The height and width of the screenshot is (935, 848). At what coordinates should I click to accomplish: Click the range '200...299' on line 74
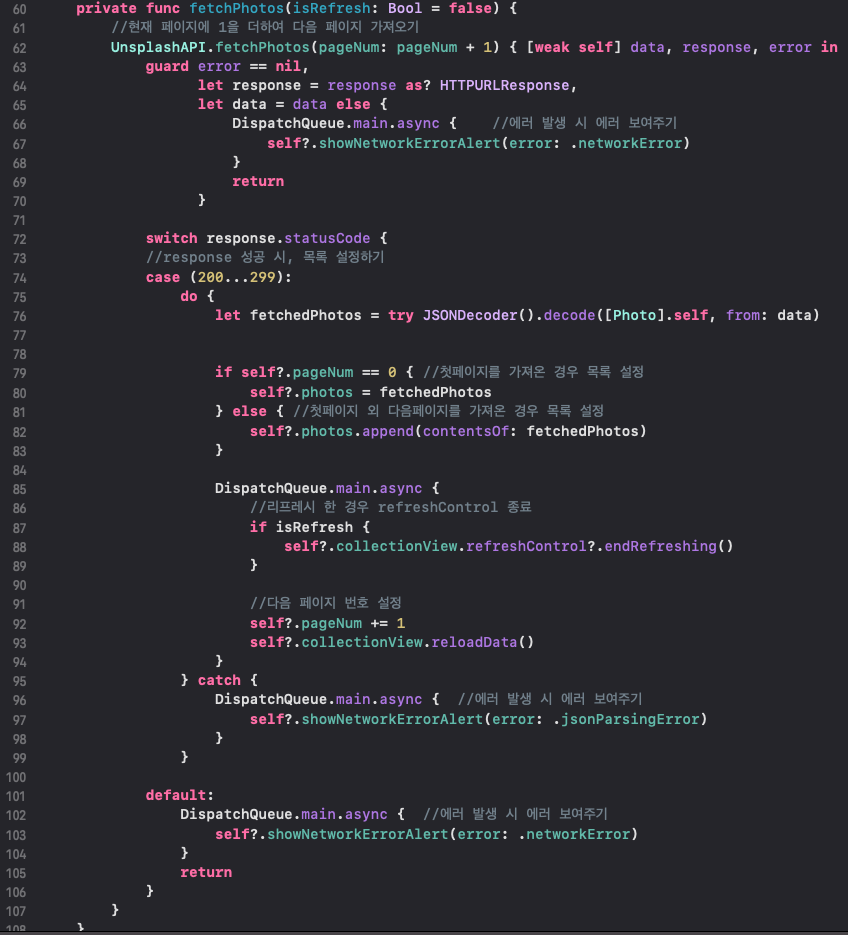(237, 277)
